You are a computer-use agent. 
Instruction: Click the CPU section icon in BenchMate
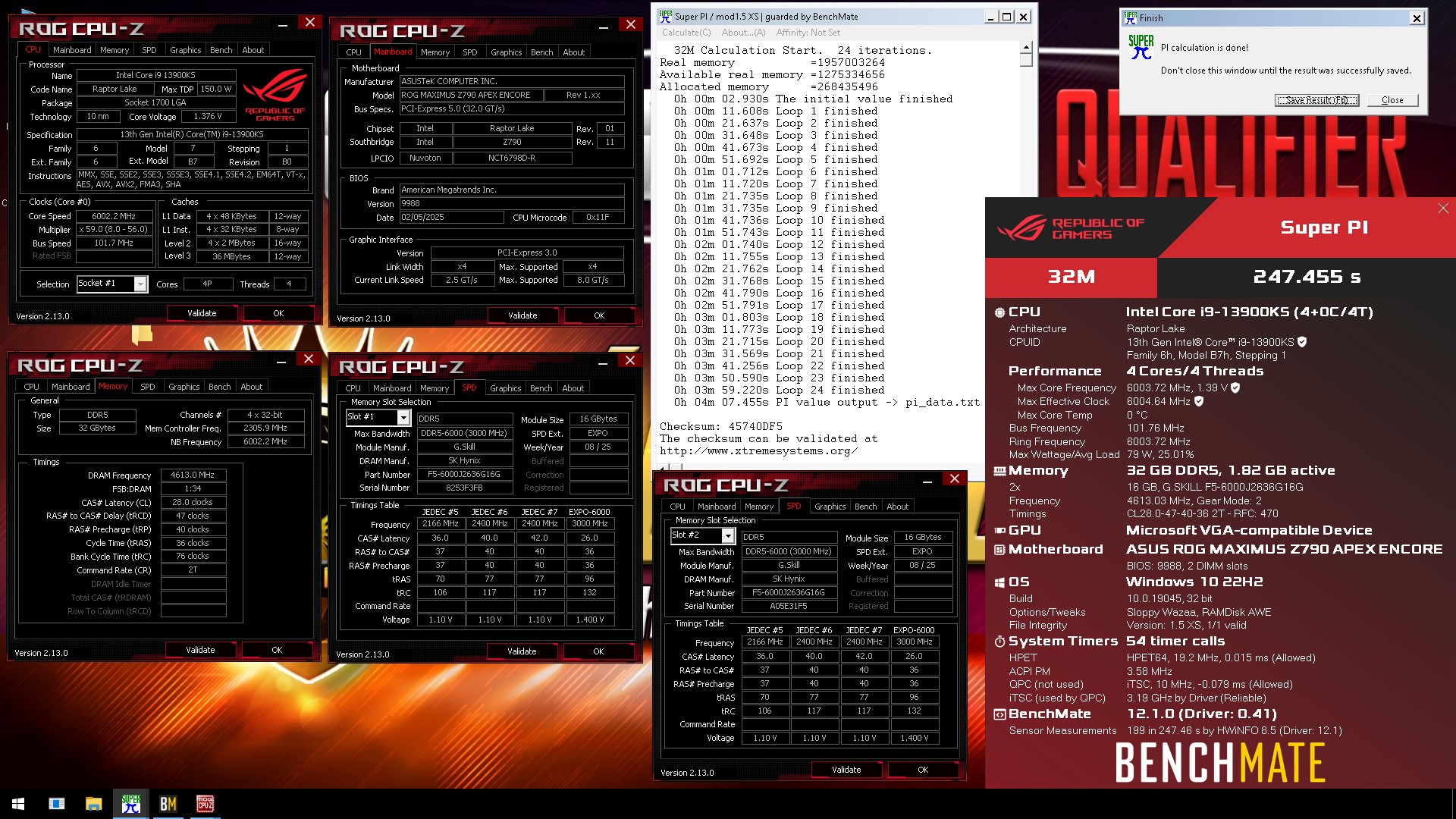tap(999, 312)
